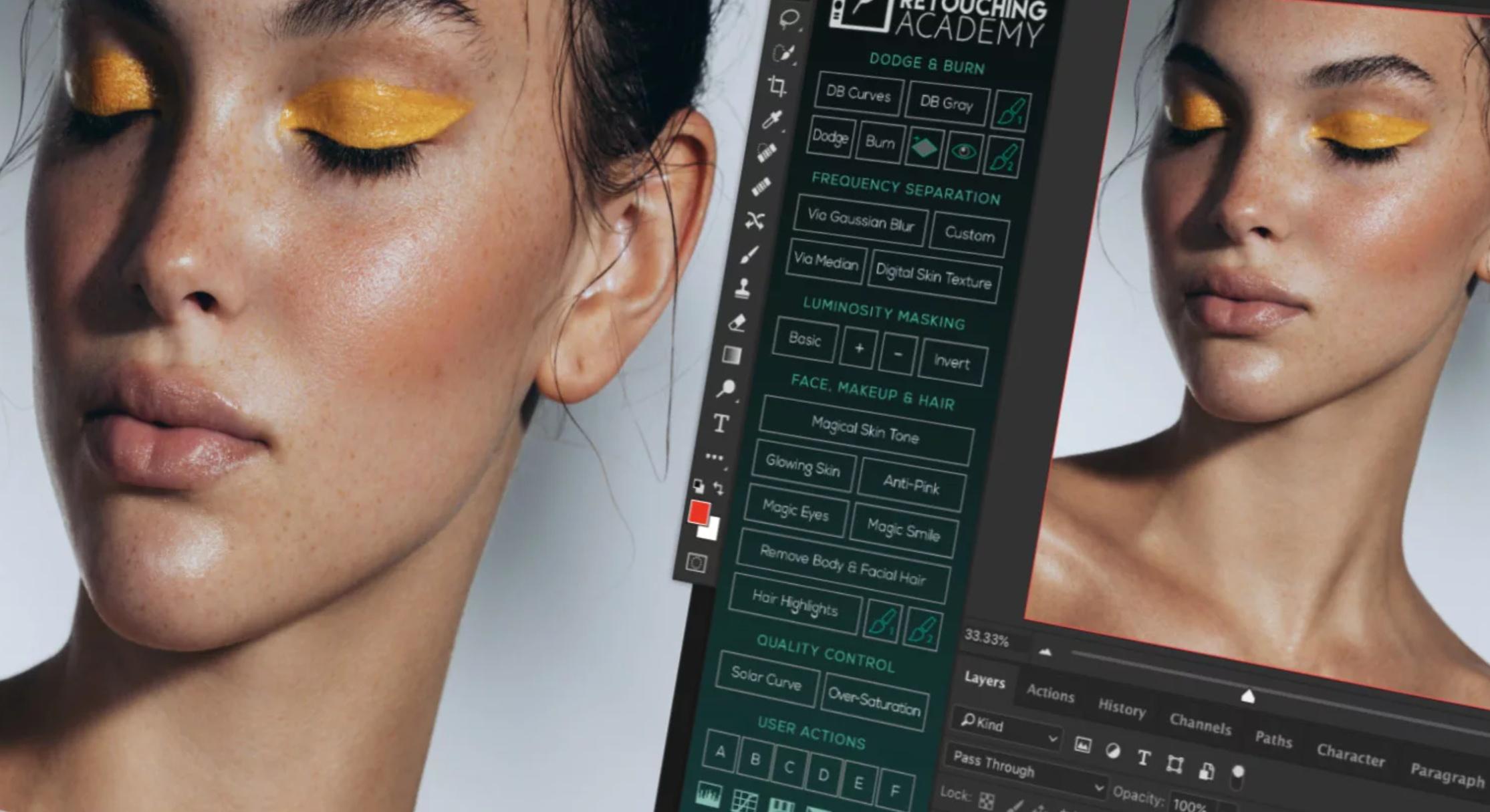Image resolution: width=1490 pixels, height=812 pixels.
Task: Select the Gradient tool
Action: (x=732, y=356)
